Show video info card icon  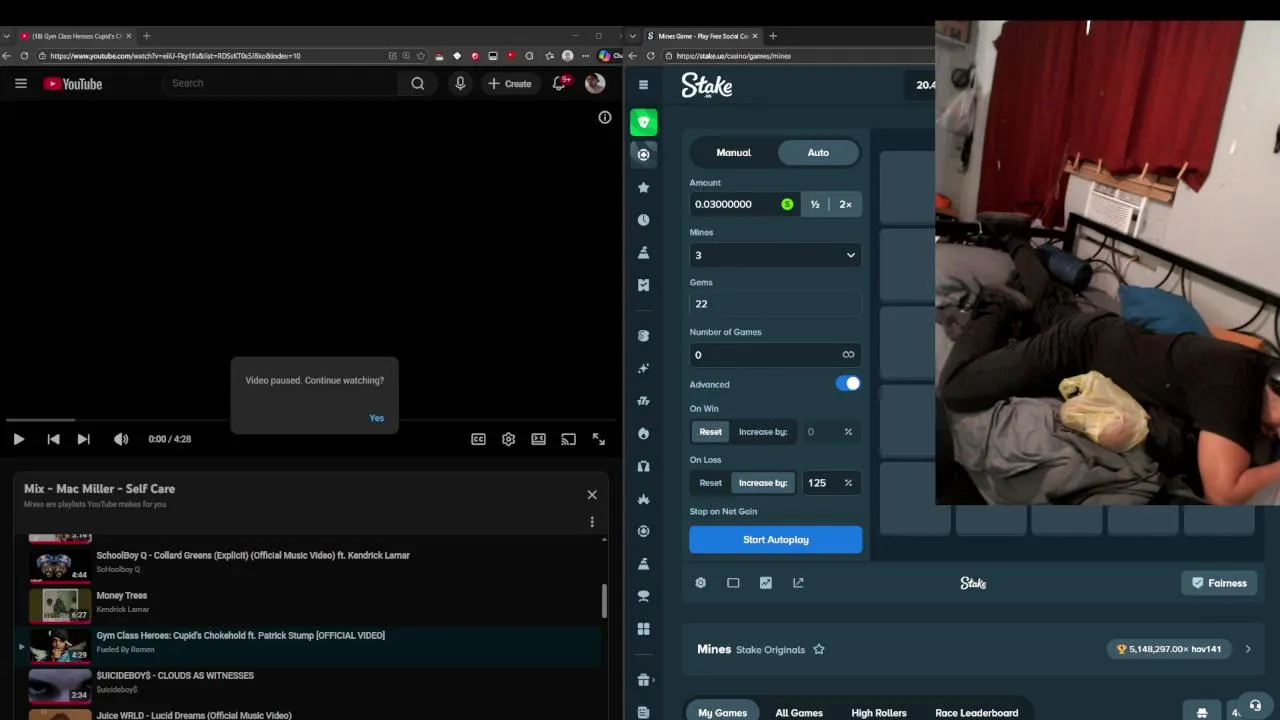[605, 118]
